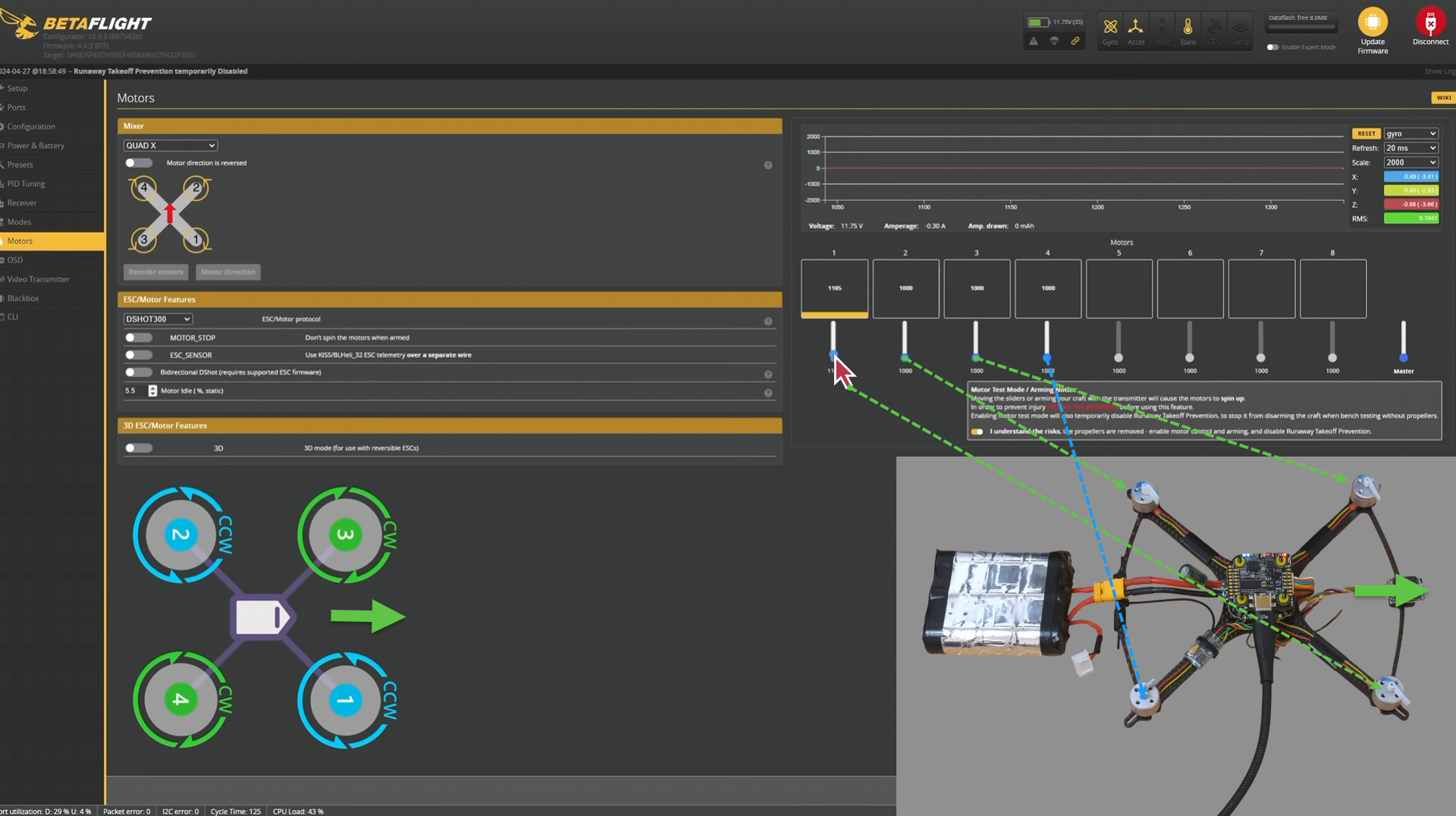This screenshot has height=816, width=1456.
Task: Click the Motor Idle value field
Action: (x=136, y=391)
